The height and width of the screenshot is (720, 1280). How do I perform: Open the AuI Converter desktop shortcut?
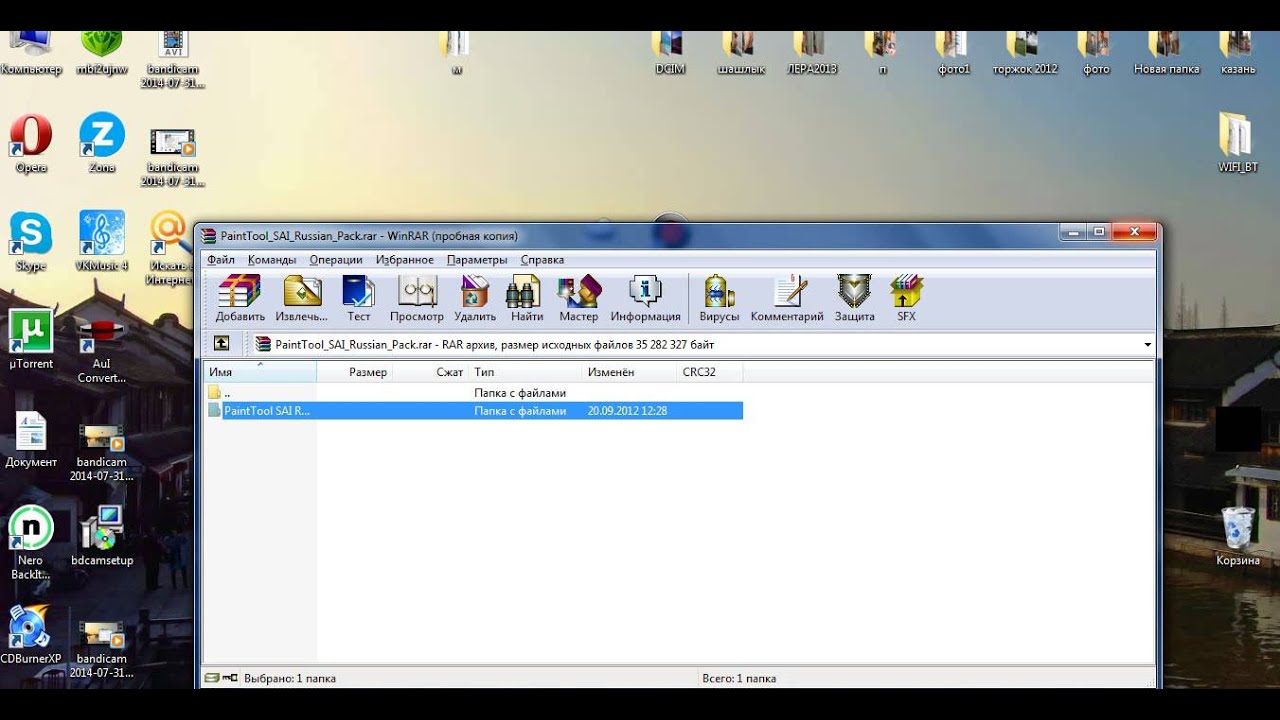[102, 348]
